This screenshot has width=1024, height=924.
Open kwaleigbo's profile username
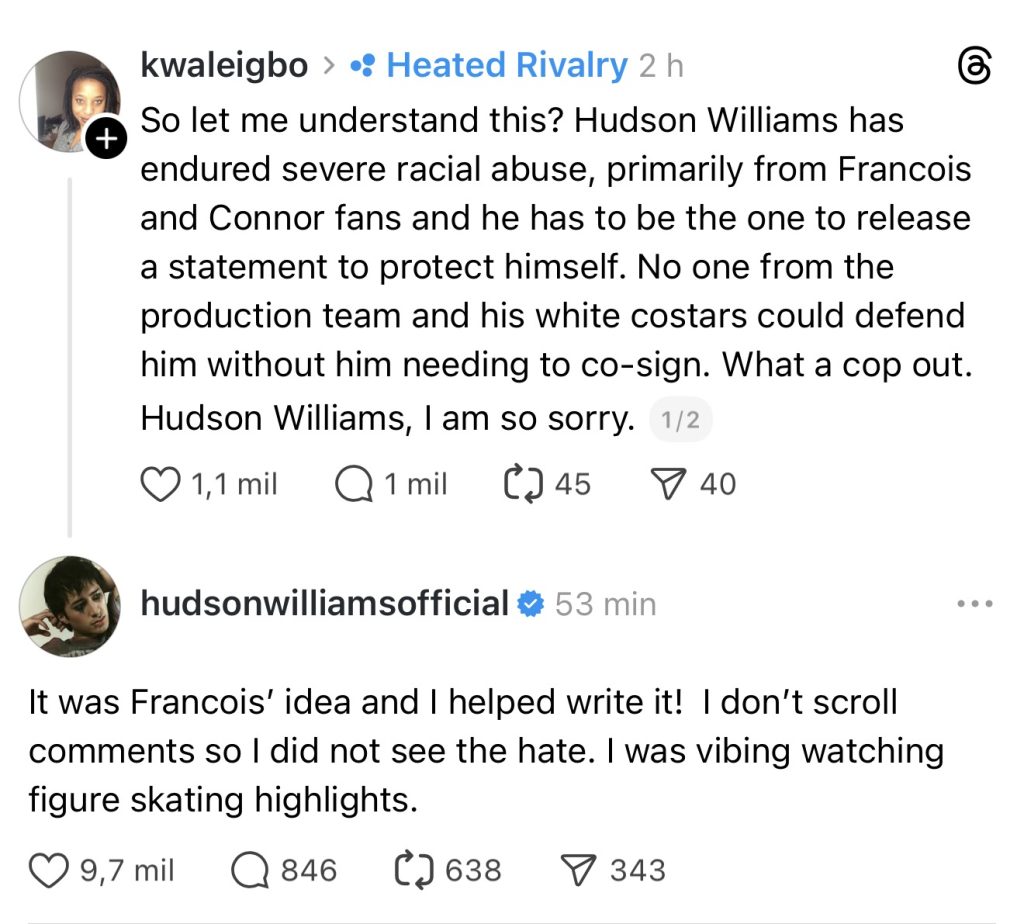click(225, 67)
